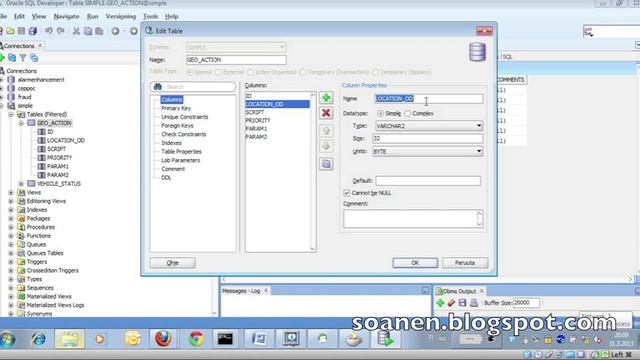
Task: Move selected column down with arrow icon
Action: pos(326,146)
